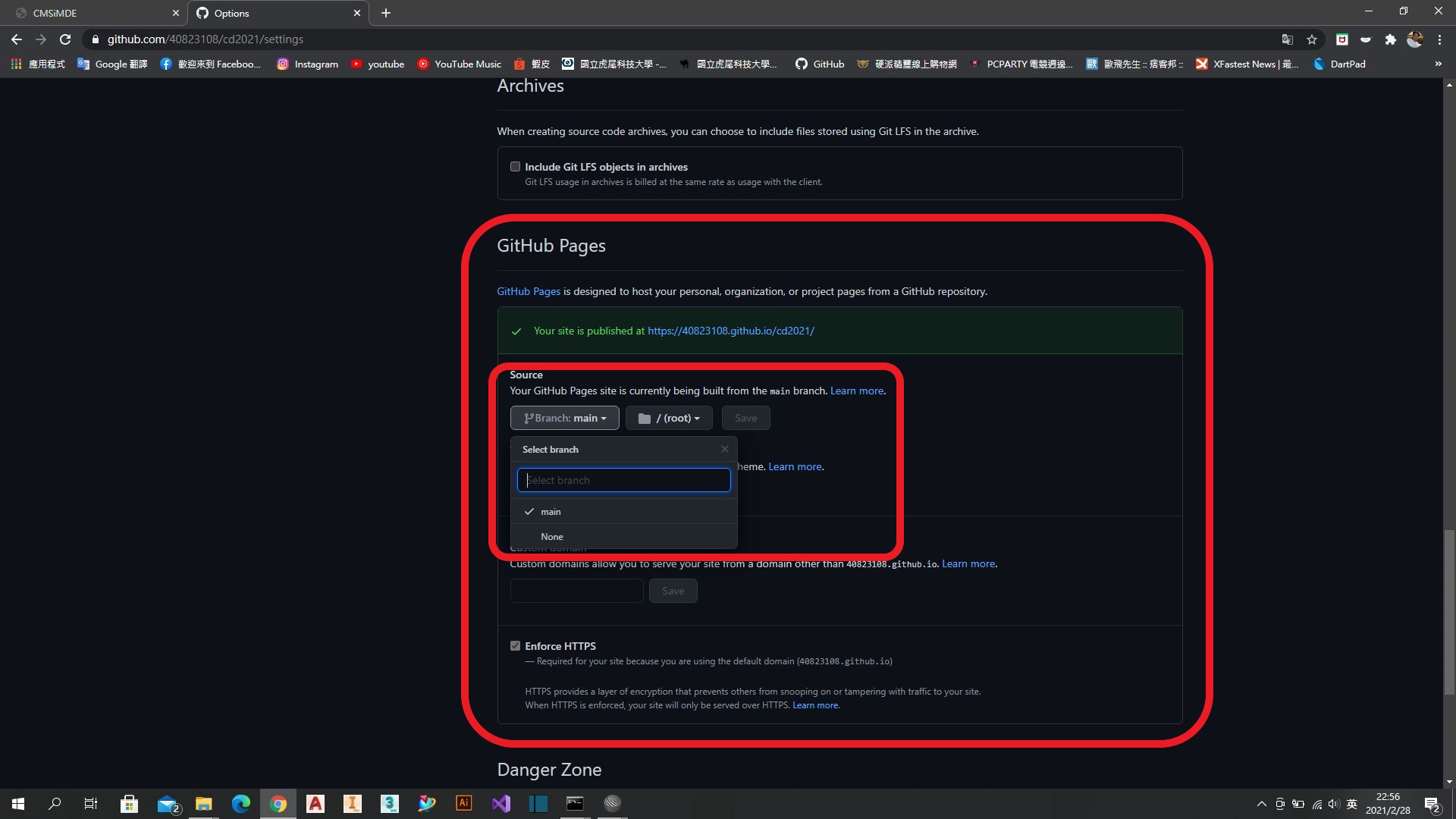This screenshot has height=819, width=1456.
Task: Open Instagram bookmark
Action: coord(308,64)
